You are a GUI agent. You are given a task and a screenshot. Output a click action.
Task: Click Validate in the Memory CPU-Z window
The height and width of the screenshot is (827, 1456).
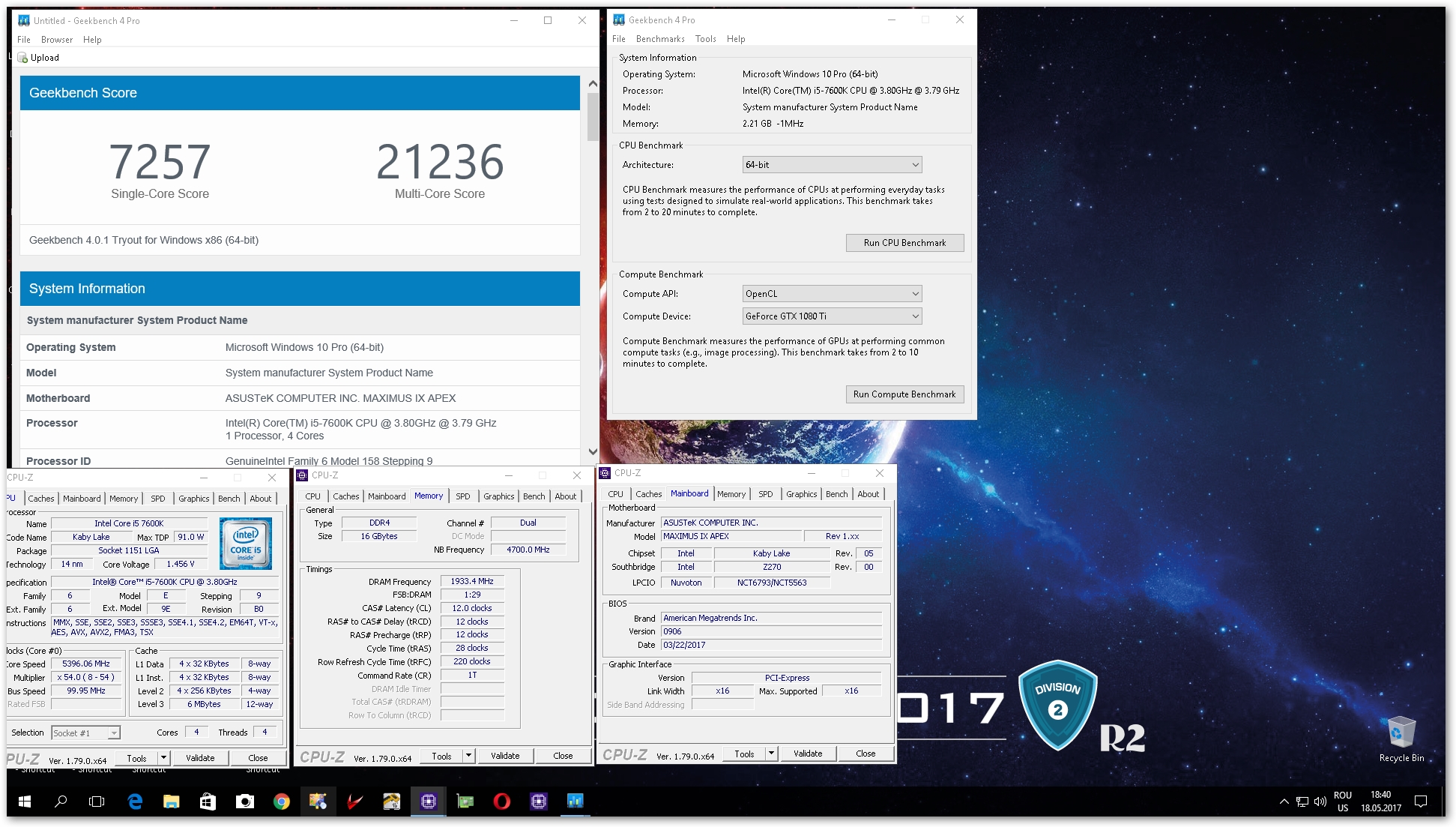click(x=505, y=756)
